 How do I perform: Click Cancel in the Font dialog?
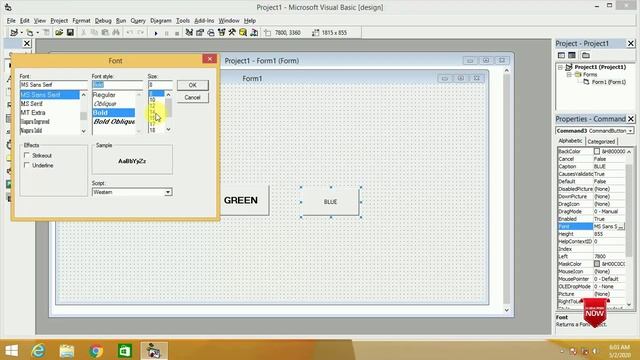tap(193, 98)
